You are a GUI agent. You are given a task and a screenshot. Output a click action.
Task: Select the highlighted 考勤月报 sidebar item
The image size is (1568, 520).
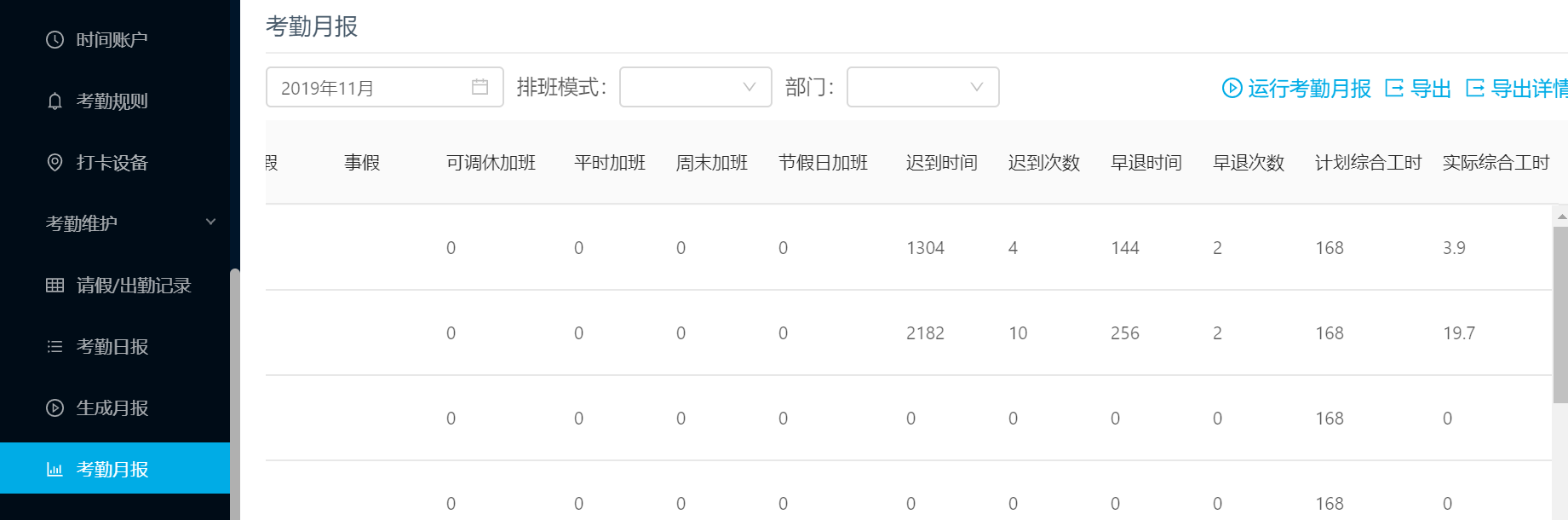(x=115, y=468)
